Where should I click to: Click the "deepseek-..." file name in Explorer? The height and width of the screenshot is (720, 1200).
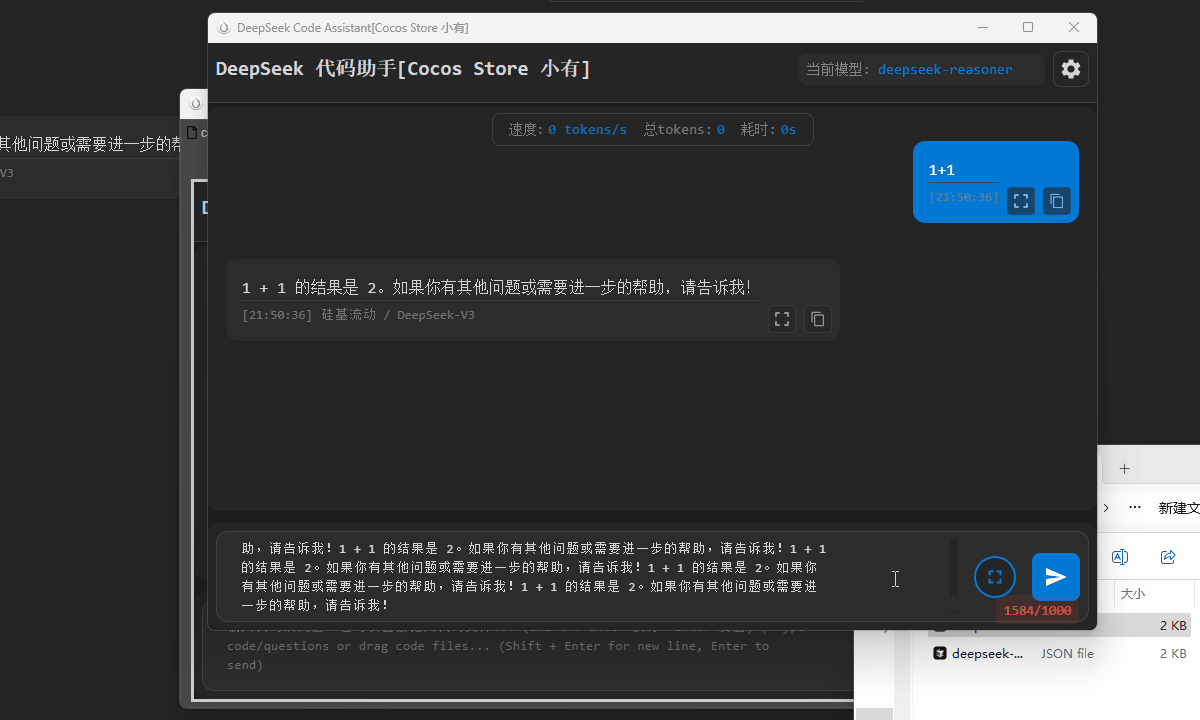click(x=987, y=654)
